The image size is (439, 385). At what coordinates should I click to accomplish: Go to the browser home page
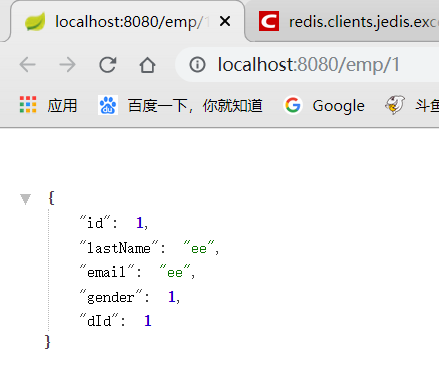147,65
